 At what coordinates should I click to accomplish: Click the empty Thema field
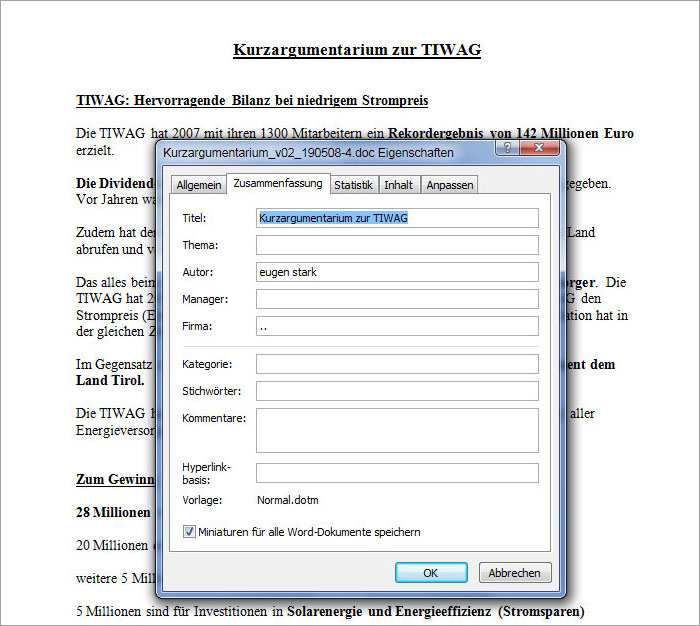coord(397,245)
